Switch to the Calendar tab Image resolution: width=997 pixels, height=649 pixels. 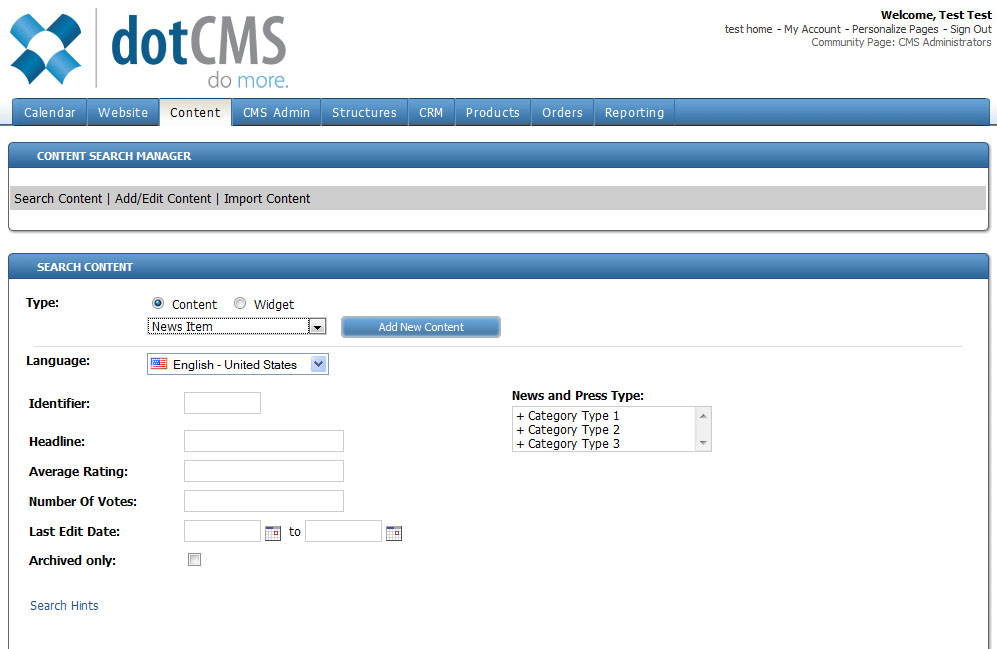[x=49, y=113]
